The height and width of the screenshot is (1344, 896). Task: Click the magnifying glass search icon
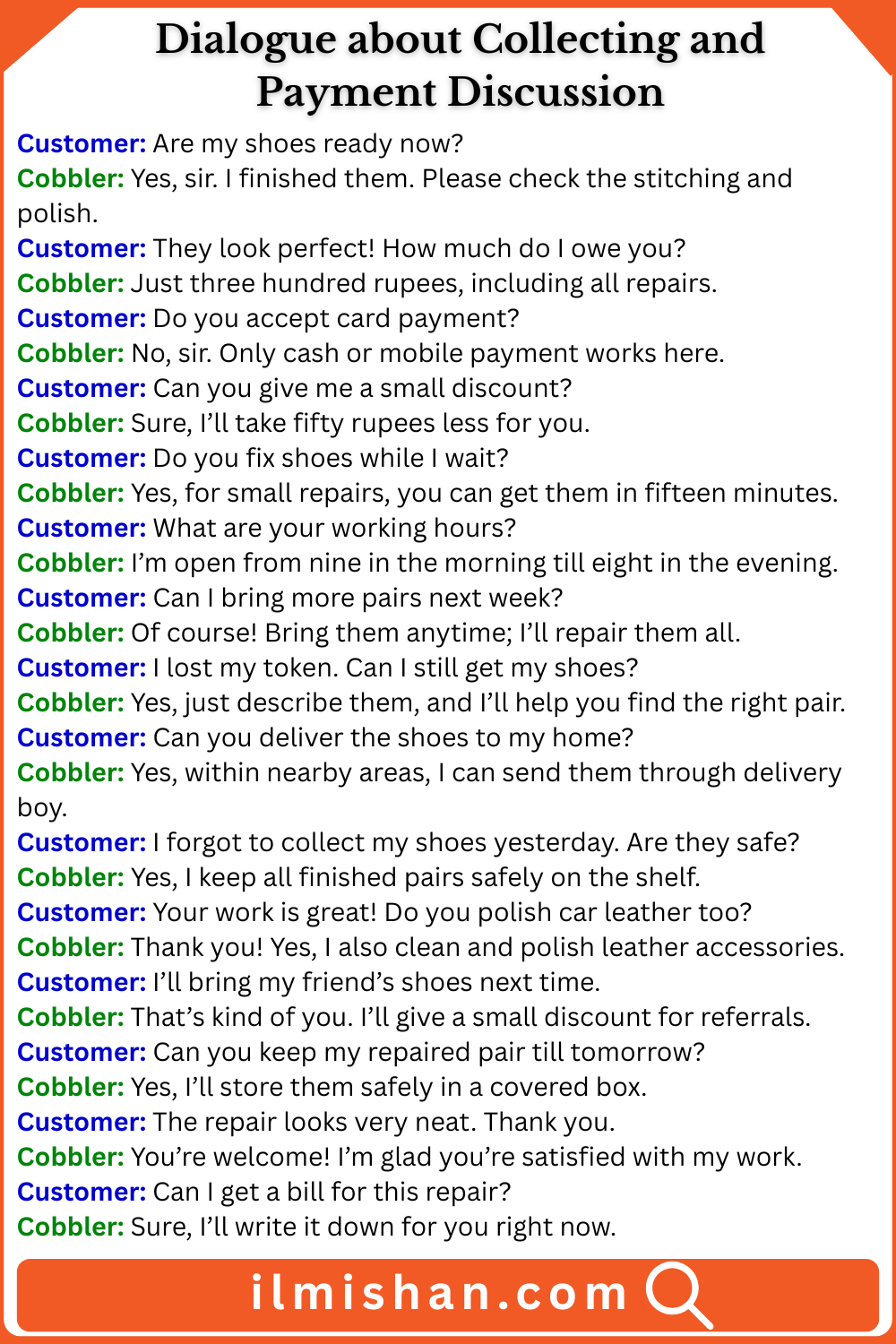[677, 1294]
